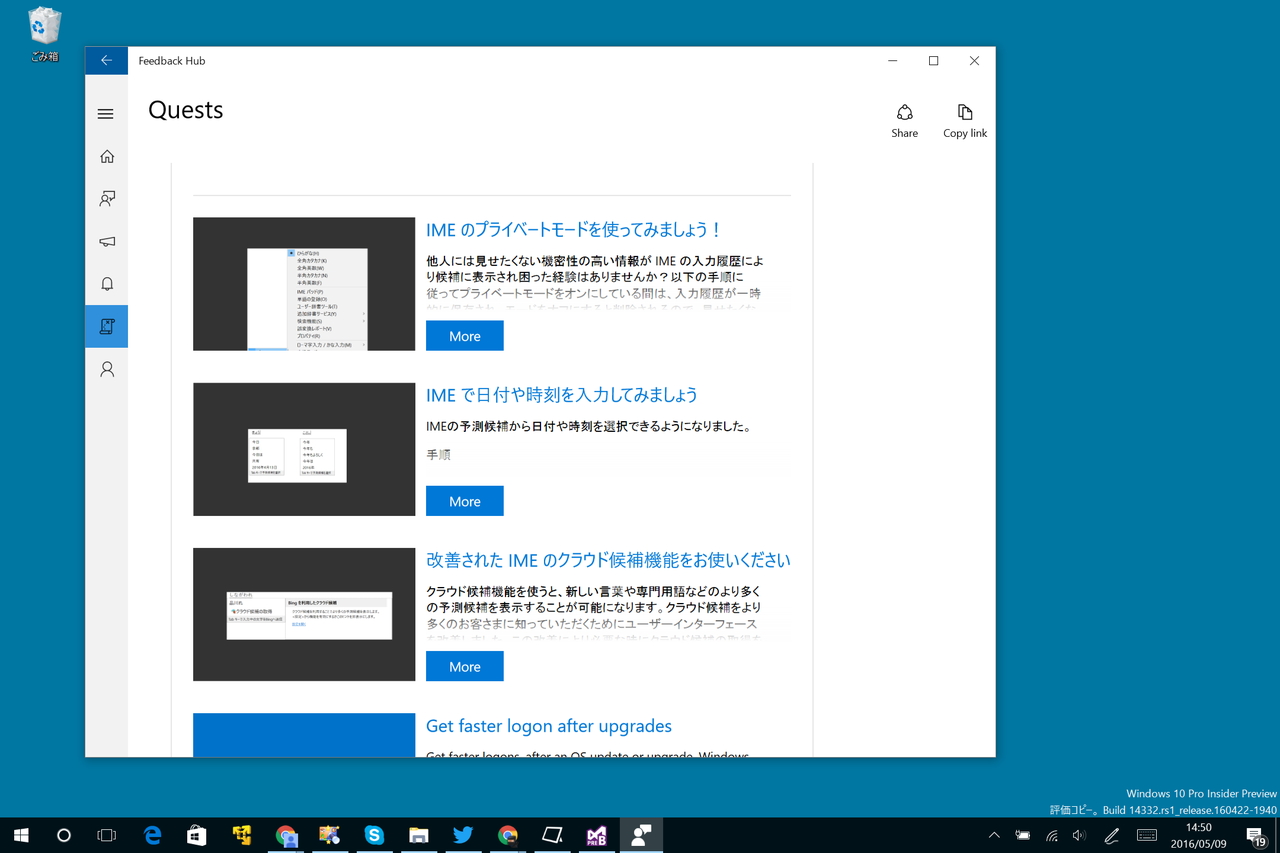Viewport: 1280px width, 853px height.
Task: Toggle the hamburger navigation menu
Action: [x=106, y=113]
